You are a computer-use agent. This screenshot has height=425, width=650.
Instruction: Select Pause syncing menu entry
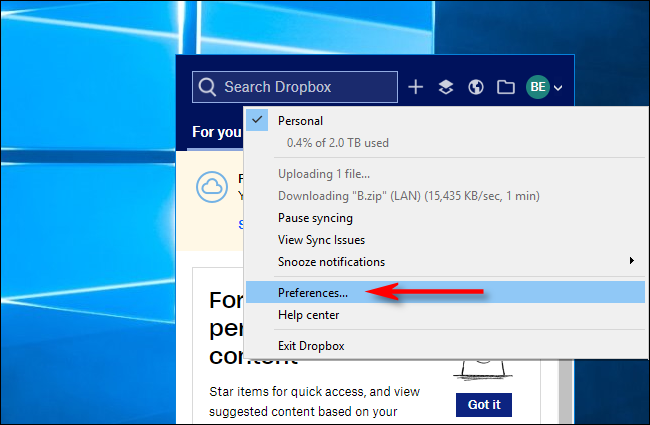[315, 218]
